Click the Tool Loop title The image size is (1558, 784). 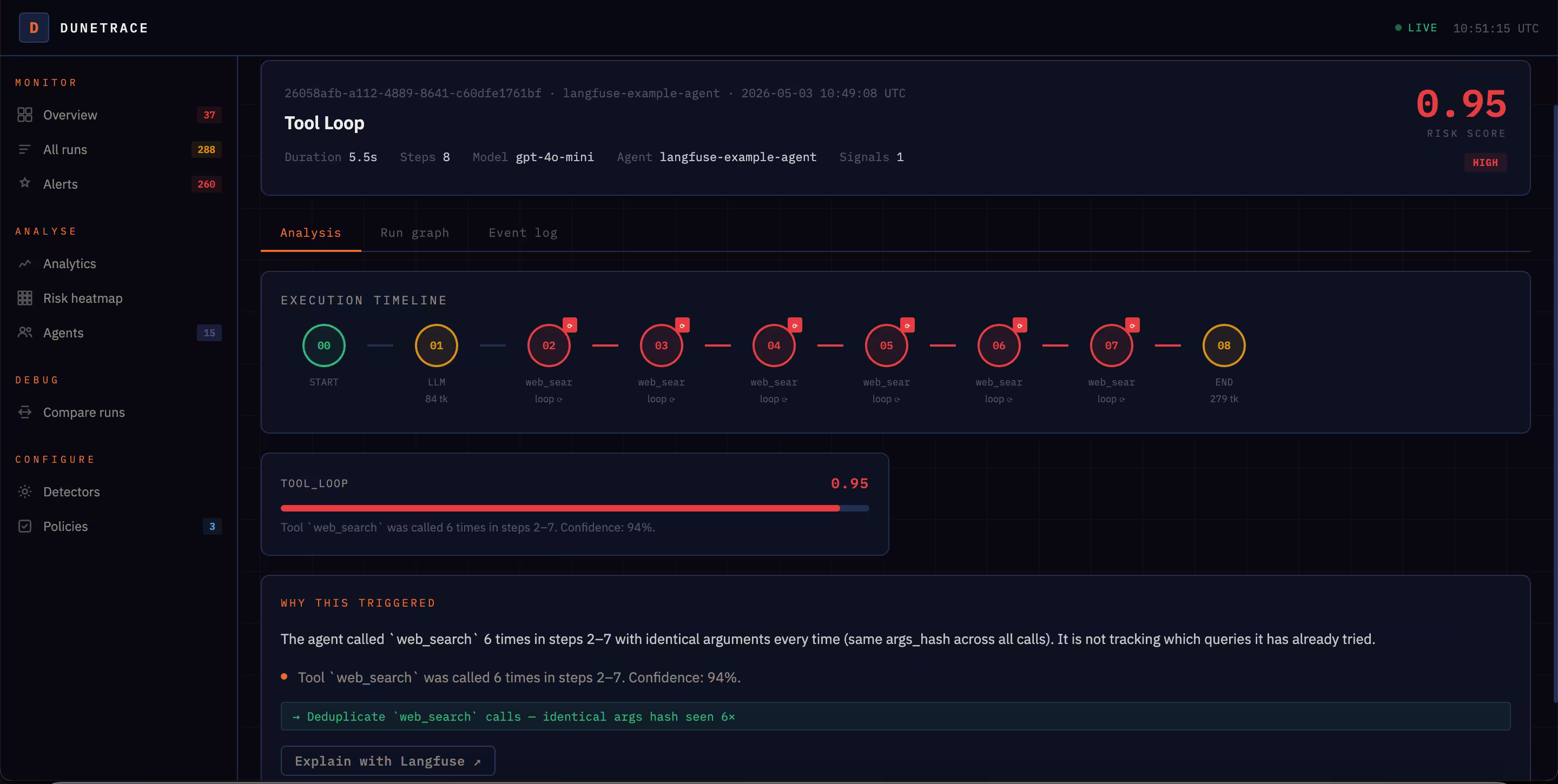(324, 123)
